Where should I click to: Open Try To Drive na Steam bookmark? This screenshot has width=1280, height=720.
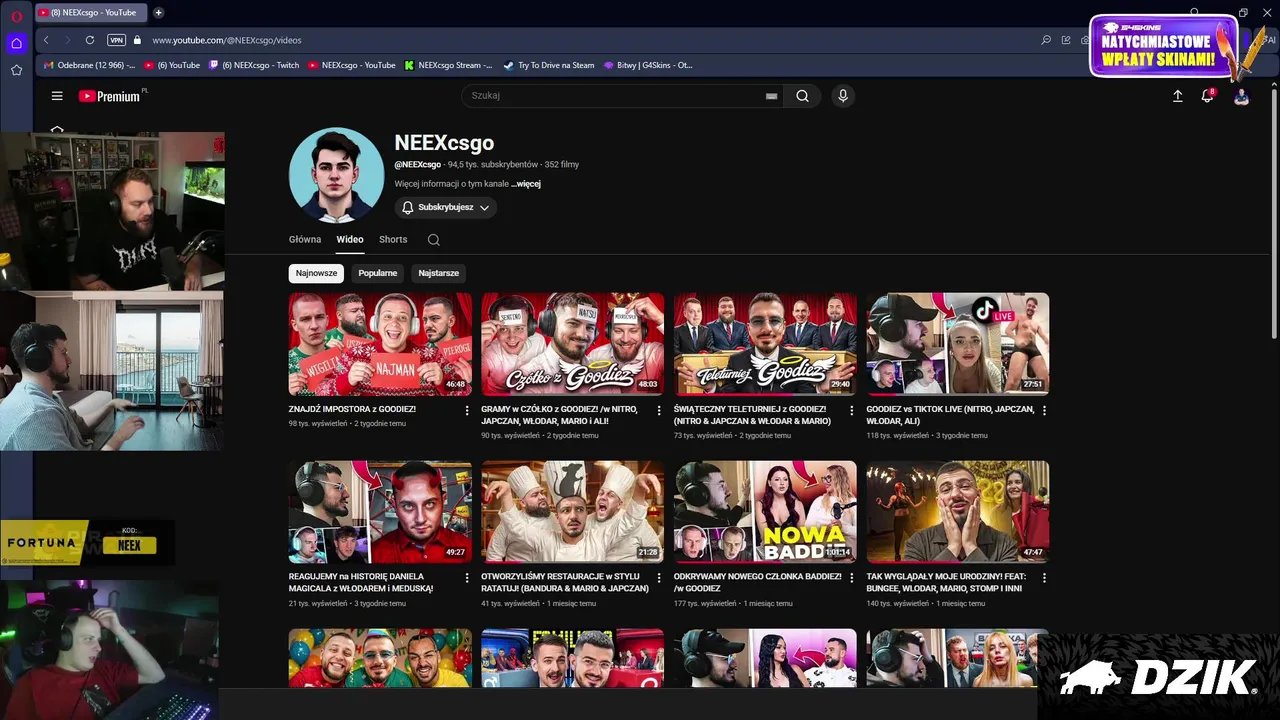point(549,65)
